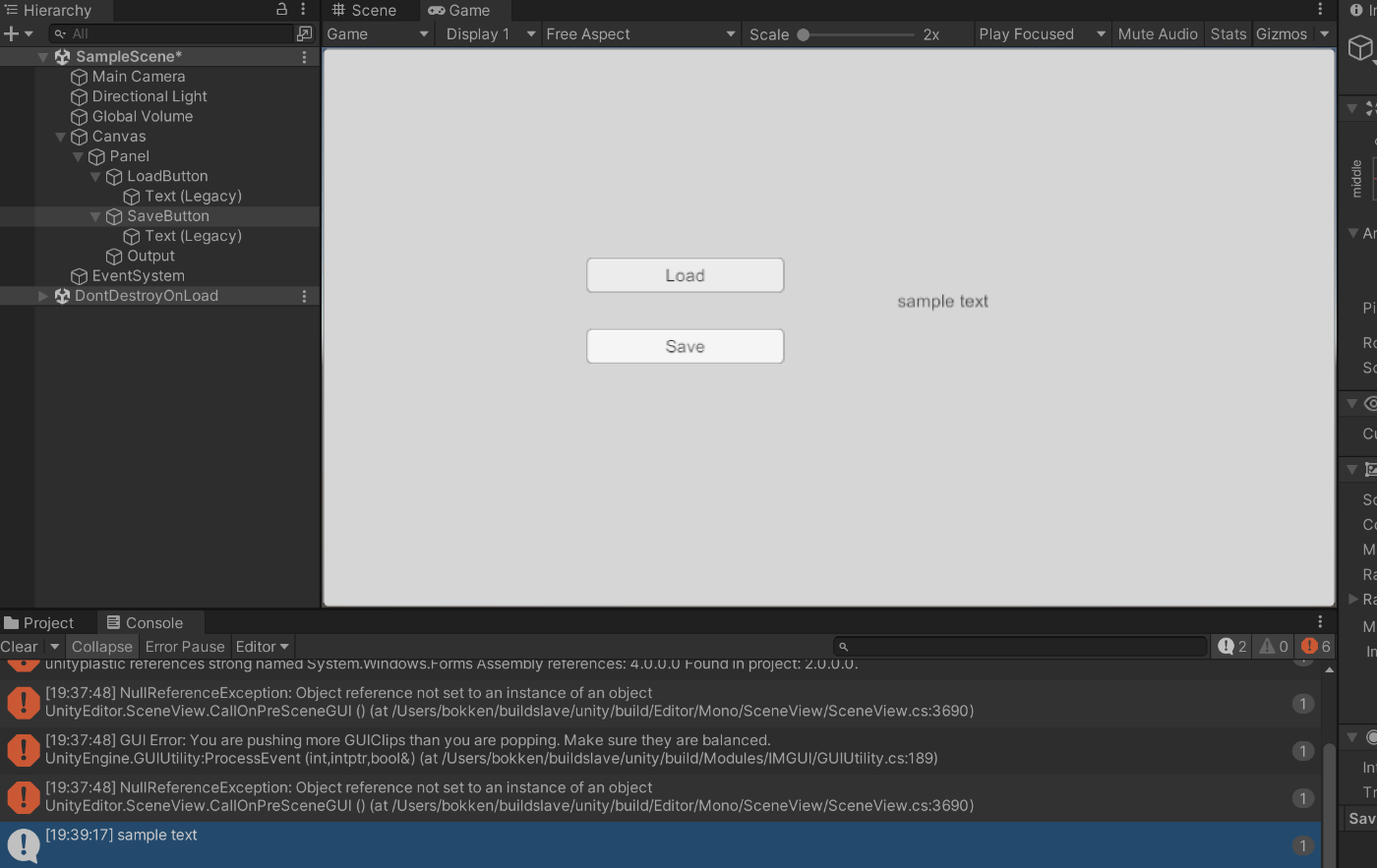Open the Game view three-dot menu

[x=1320, y=10]
